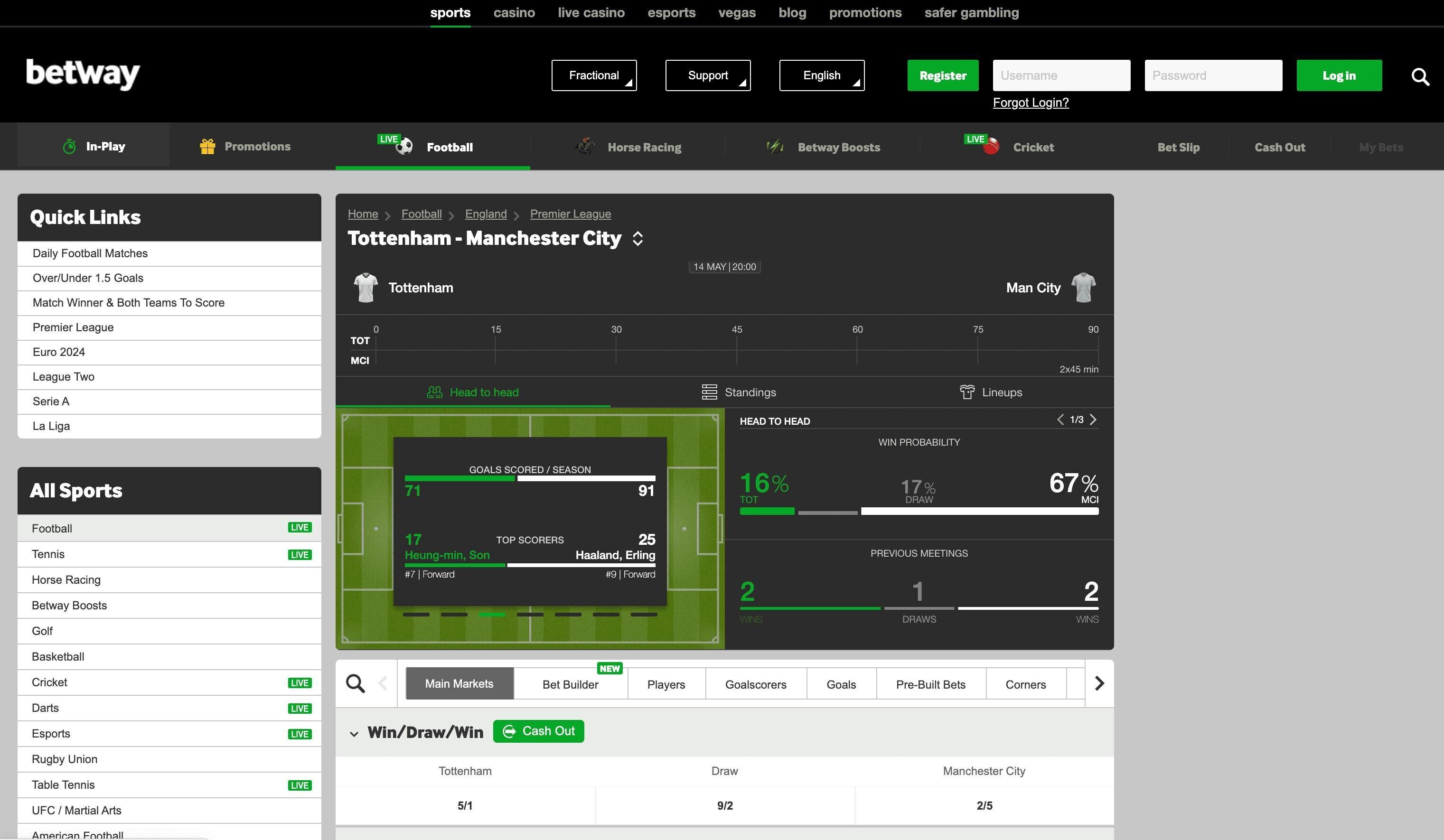
Task: Open match switcher arrows beside title
Action: [638, 238]
